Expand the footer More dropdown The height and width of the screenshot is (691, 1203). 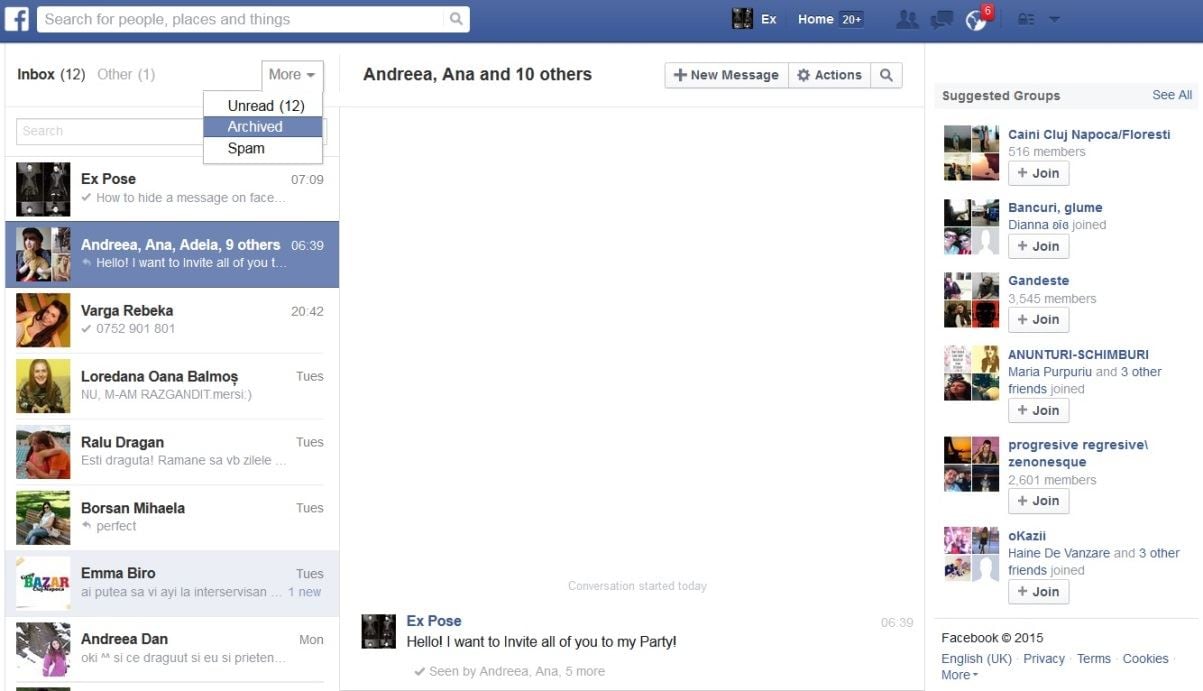pyautogui.click(x=960, y=675)
